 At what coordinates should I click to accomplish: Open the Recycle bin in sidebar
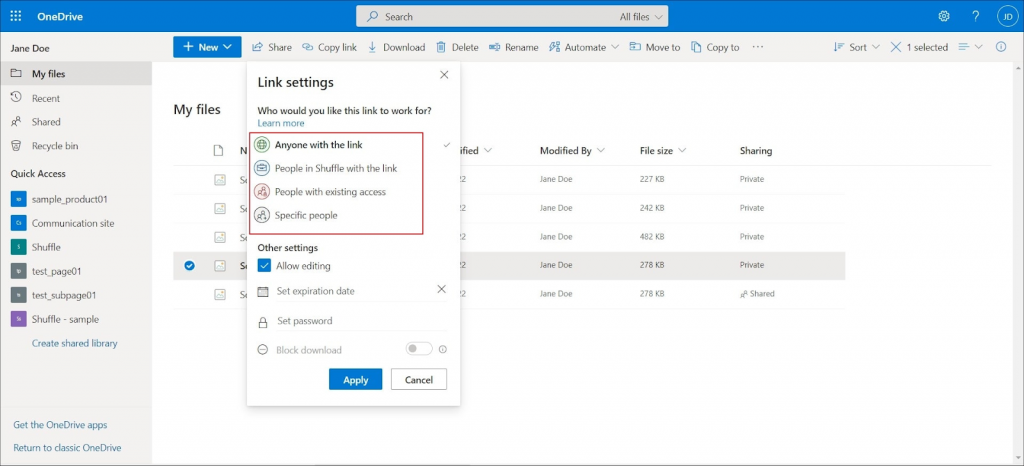(x=54, y=146)
